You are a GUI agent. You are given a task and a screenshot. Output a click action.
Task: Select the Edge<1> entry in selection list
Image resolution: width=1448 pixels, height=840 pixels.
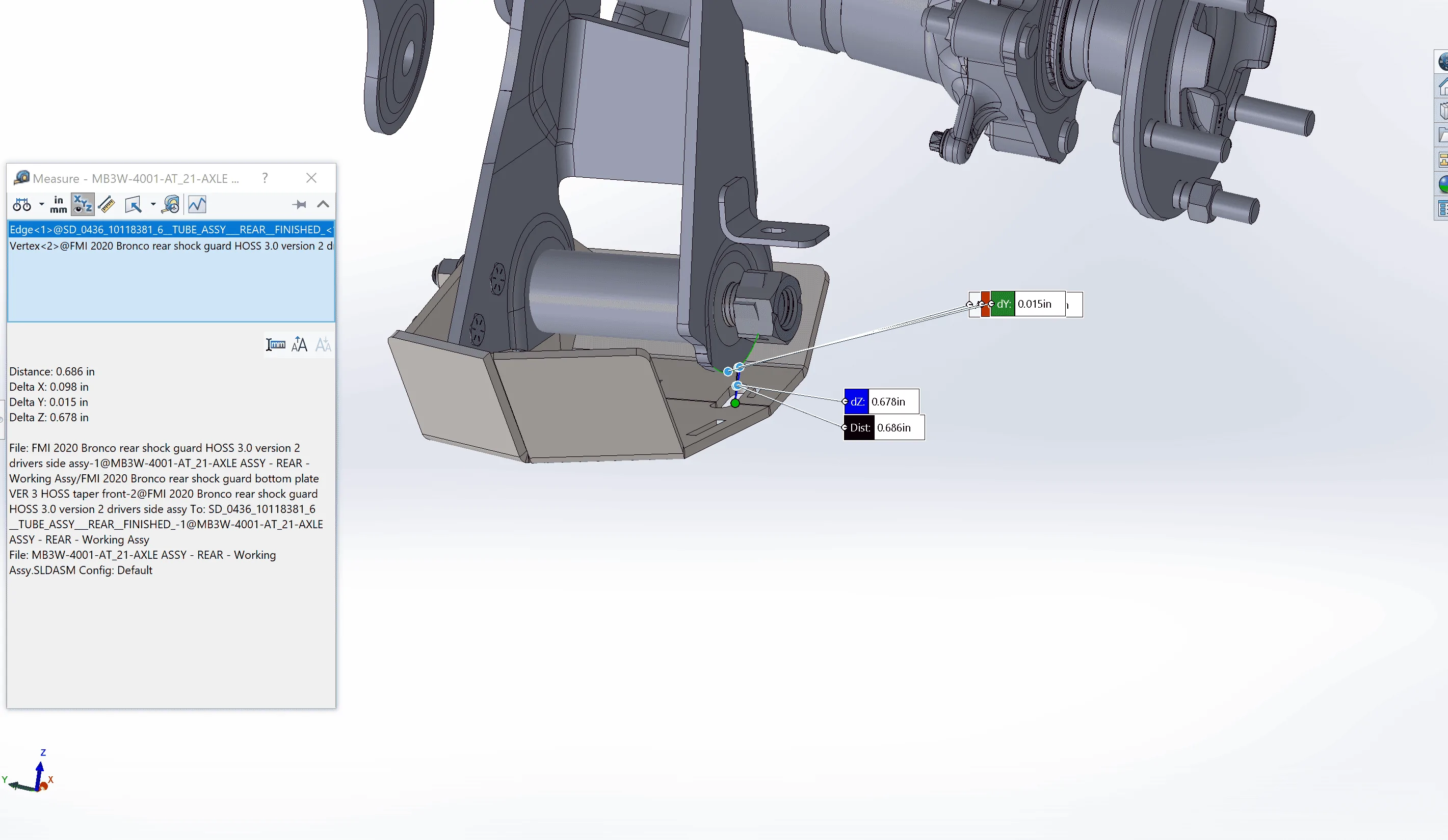pyautogui.click(x=171, y=230)
